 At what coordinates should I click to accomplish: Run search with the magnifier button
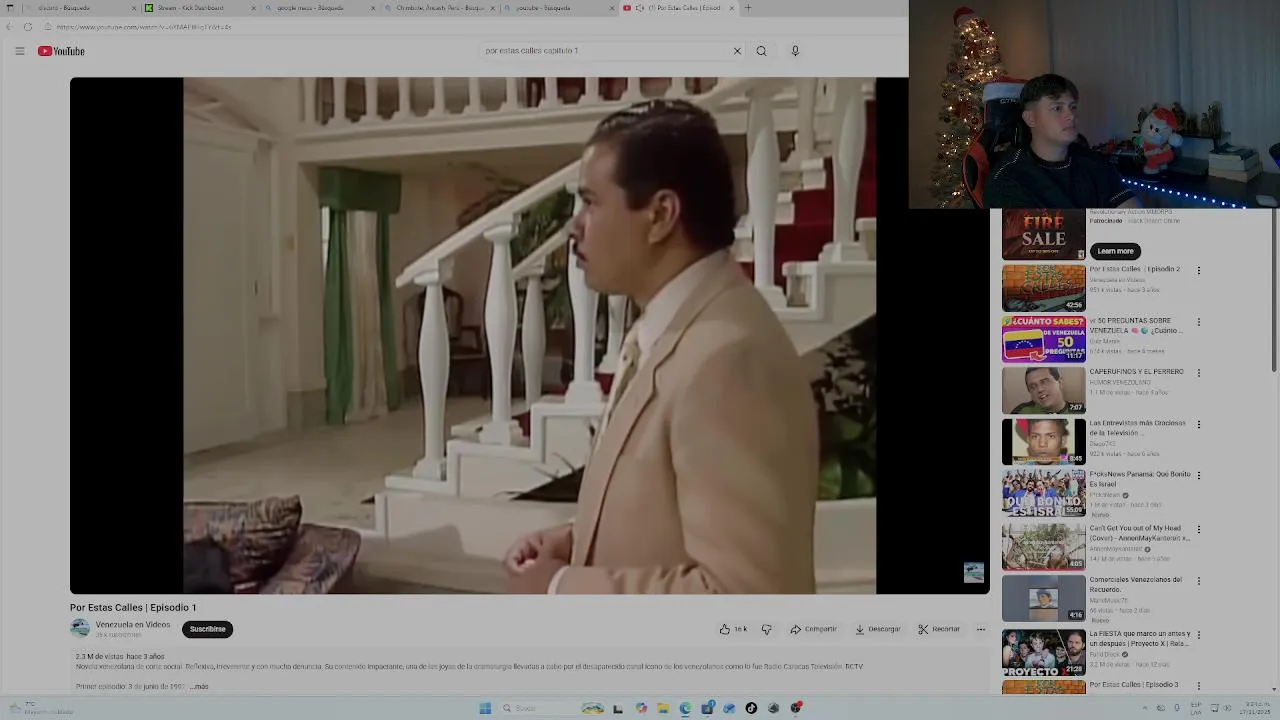[761, 51]
